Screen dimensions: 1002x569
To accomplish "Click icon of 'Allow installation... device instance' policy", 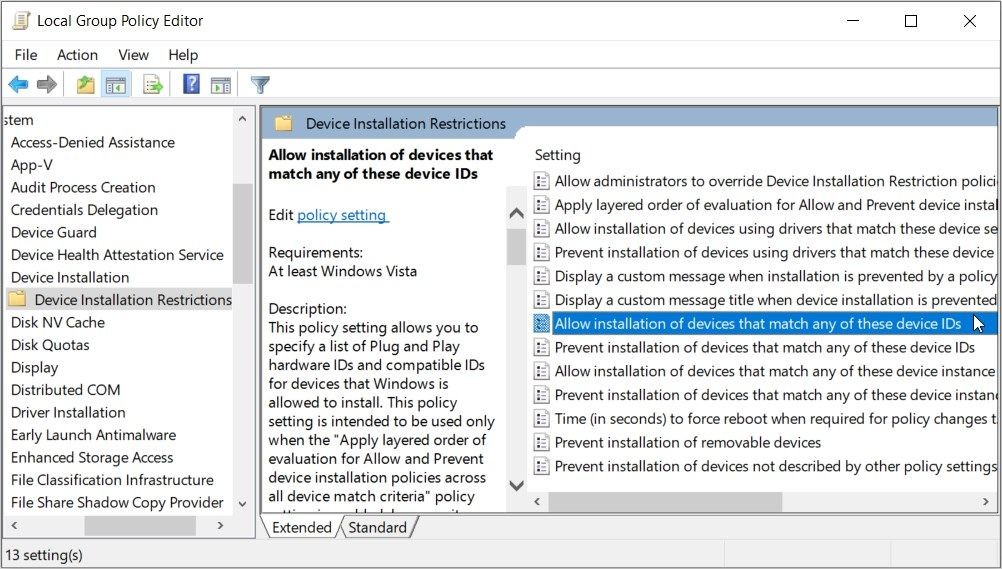I will 541,371.
